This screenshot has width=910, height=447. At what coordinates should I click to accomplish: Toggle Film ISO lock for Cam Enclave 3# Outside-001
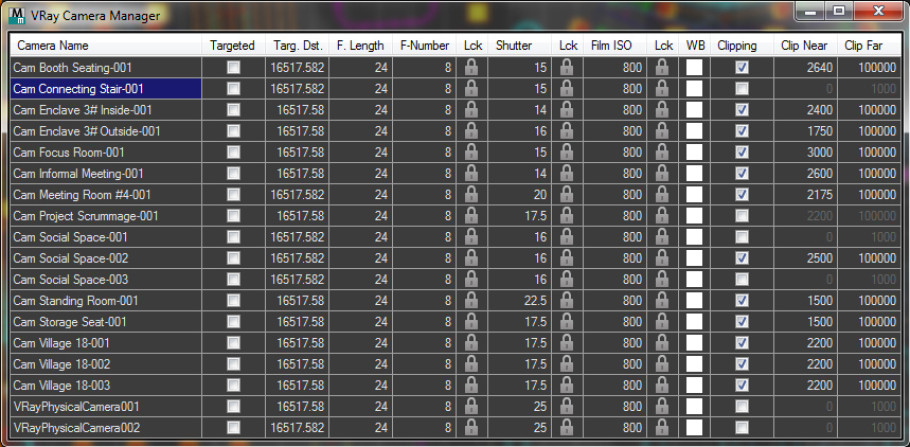click(x=662, y=131)
